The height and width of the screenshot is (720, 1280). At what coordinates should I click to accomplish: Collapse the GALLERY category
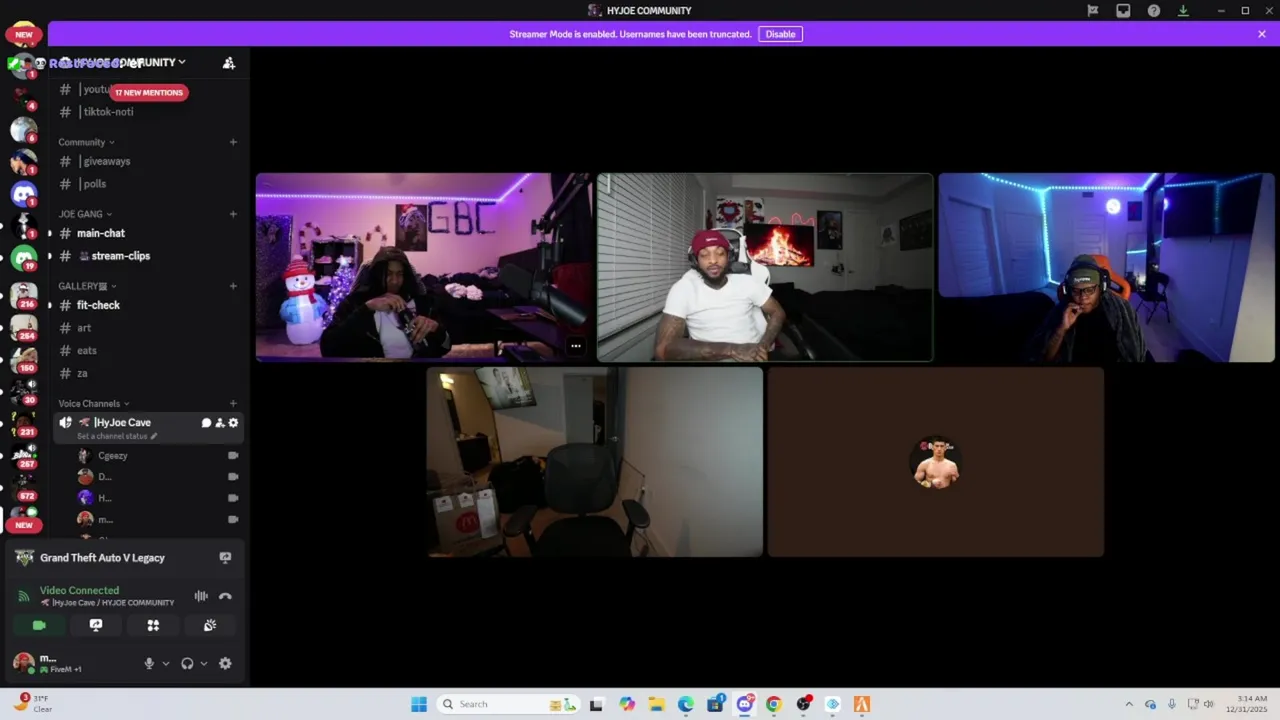pos(87,286)
